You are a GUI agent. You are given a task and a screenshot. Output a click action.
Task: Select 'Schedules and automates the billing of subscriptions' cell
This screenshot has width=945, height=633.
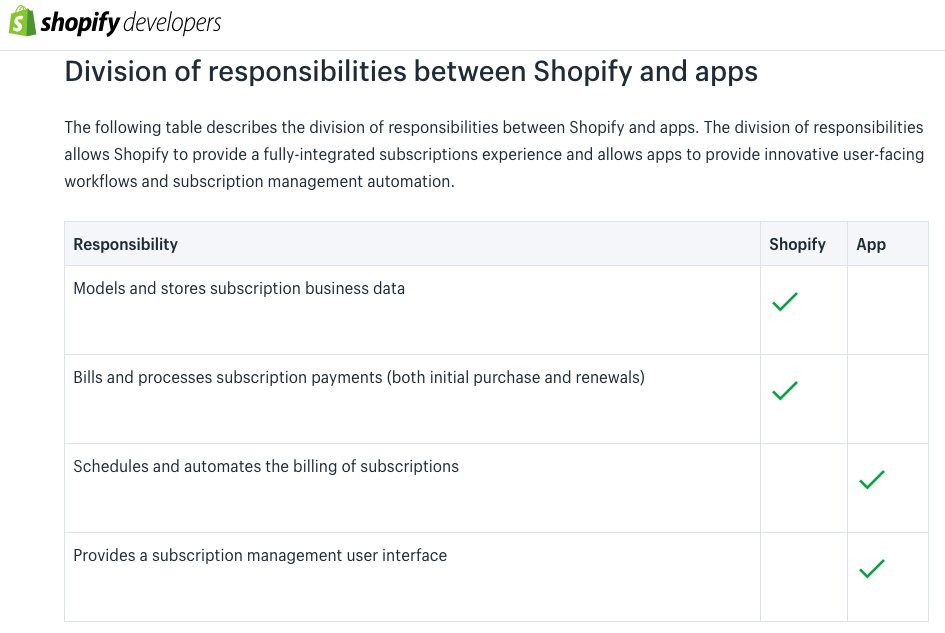pos(412,488)
